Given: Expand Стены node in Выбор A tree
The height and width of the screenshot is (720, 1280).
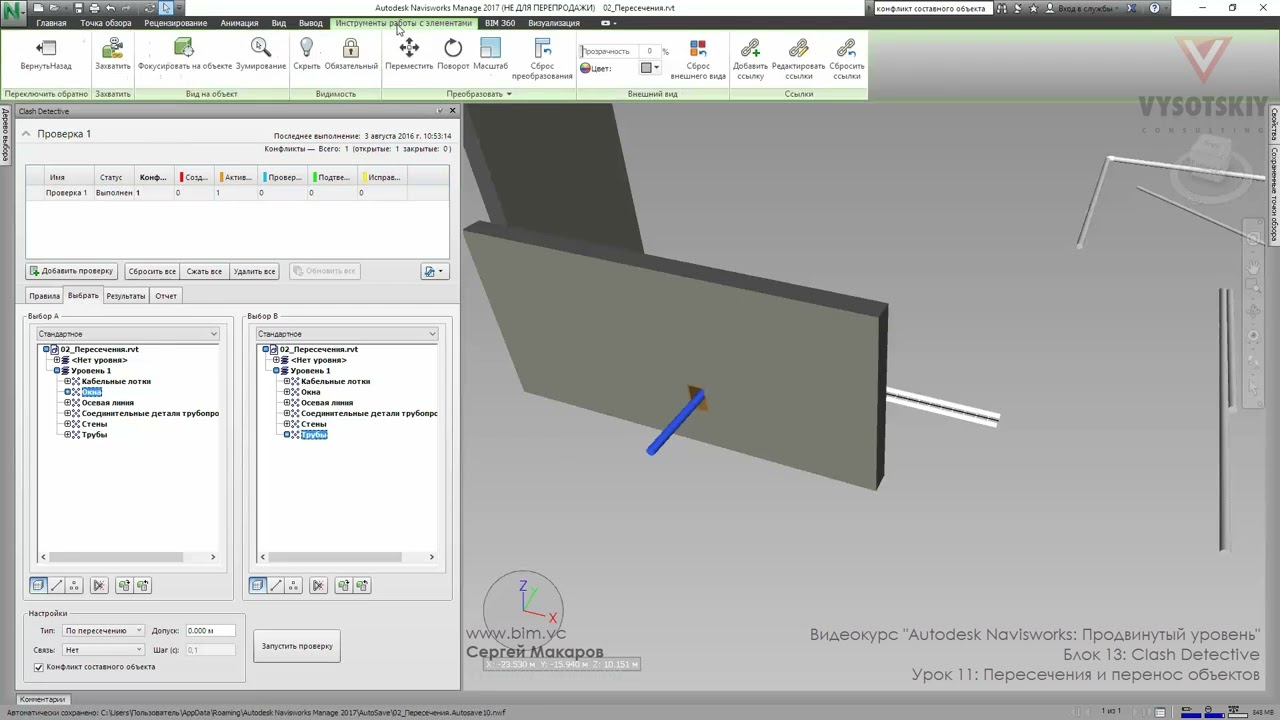Looking at the screenshot, I should coord(67,424).
